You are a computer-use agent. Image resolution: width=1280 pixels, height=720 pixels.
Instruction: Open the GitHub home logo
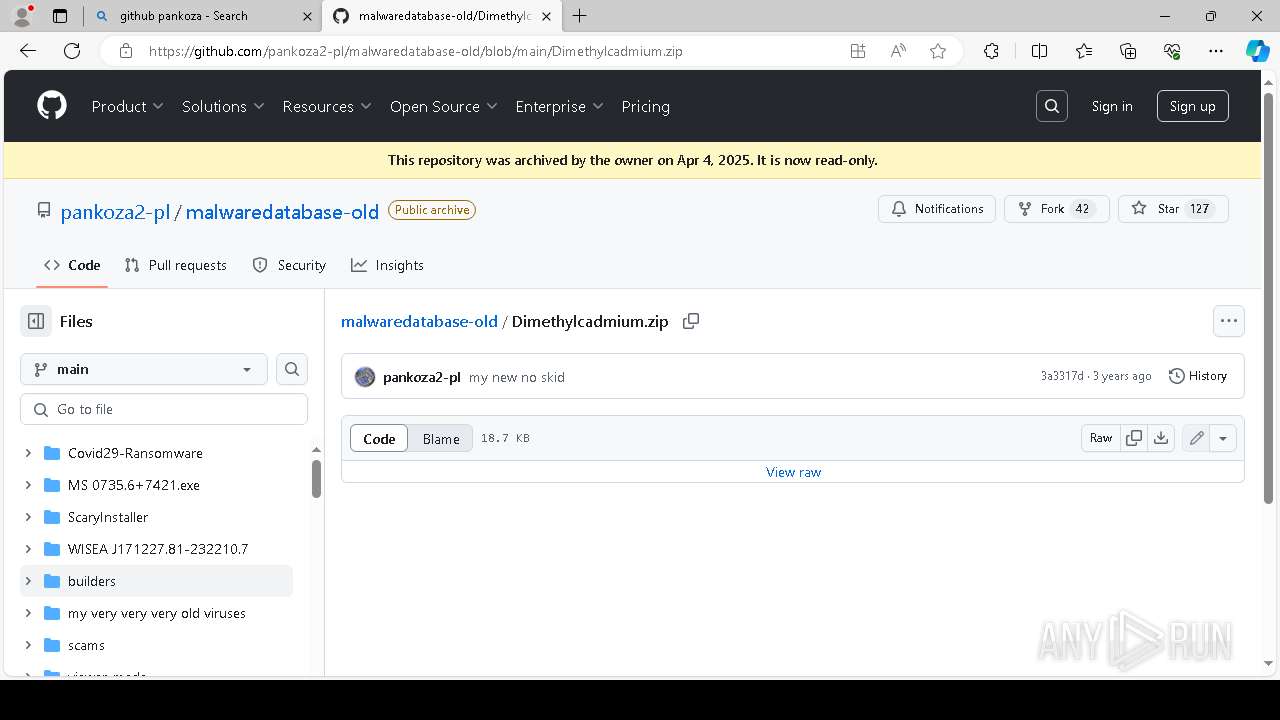click(x=52, y=106)
